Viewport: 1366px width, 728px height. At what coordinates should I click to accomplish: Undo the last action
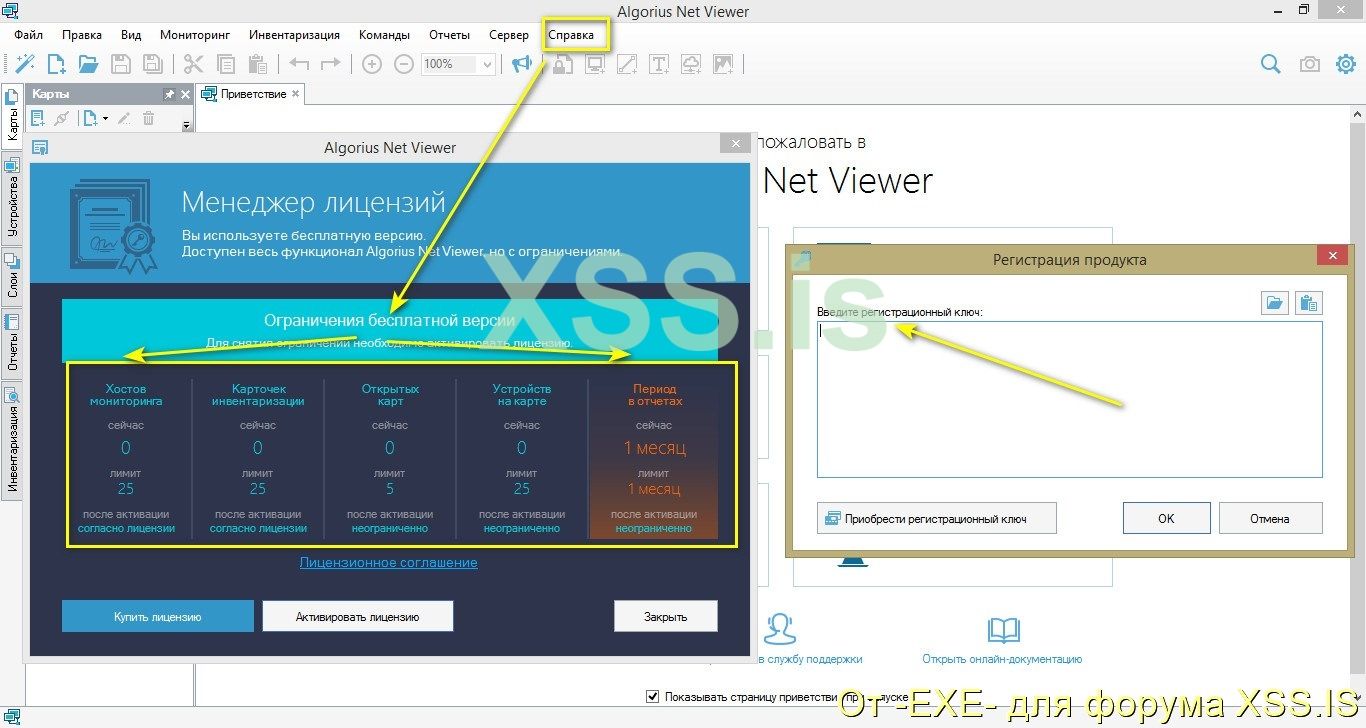pos(299,64)
